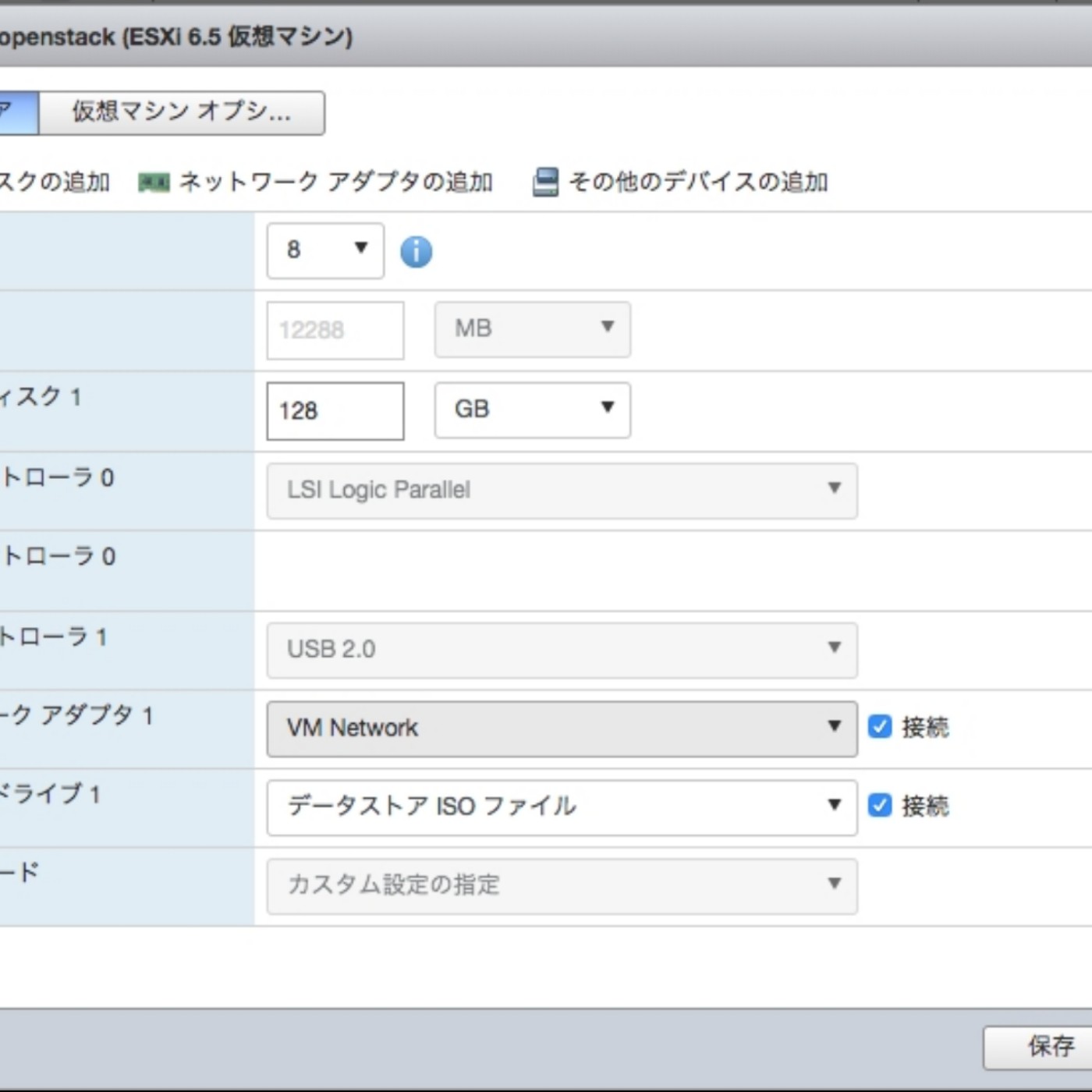The image size is (1092, 1092).
Task: Open the USB 2.0 controller dropdown
Action: (x=562, y=650)
